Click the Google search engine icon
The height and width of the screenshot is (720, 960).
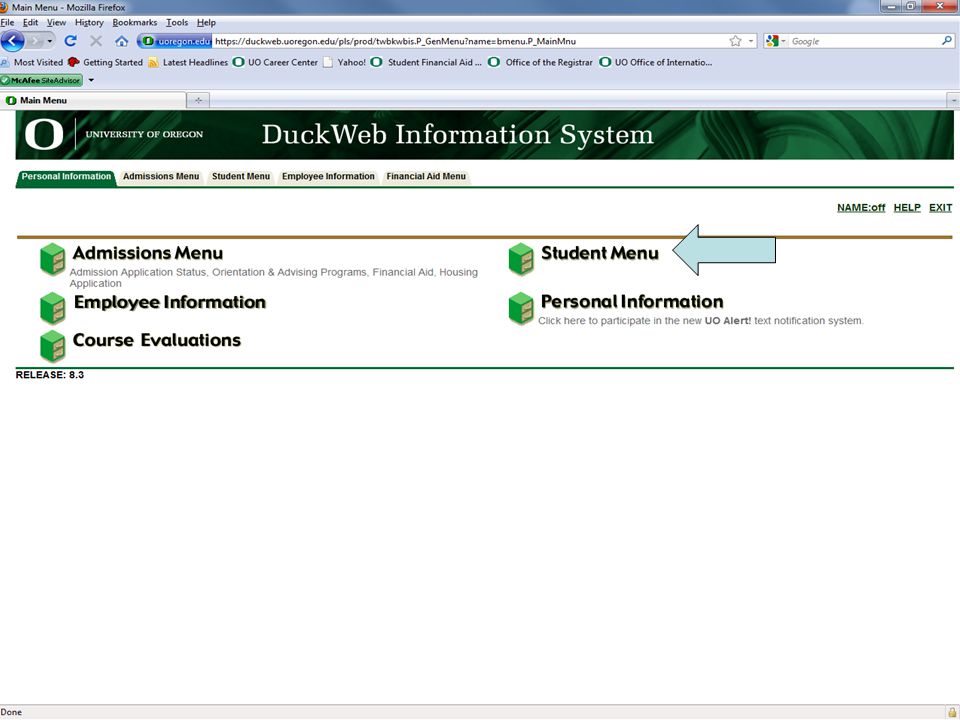pyautogui.click(x=772, y=41)
